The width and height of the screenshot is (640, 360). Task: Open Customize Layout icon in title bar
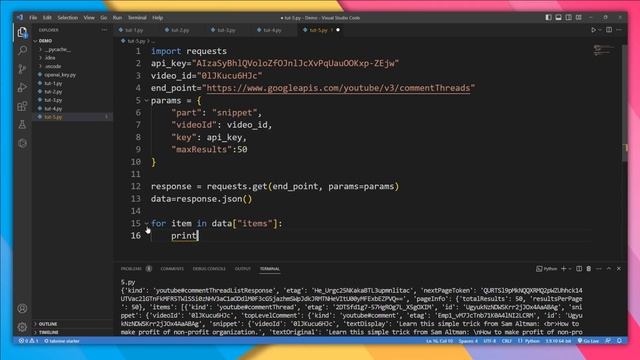coord(579,18)
